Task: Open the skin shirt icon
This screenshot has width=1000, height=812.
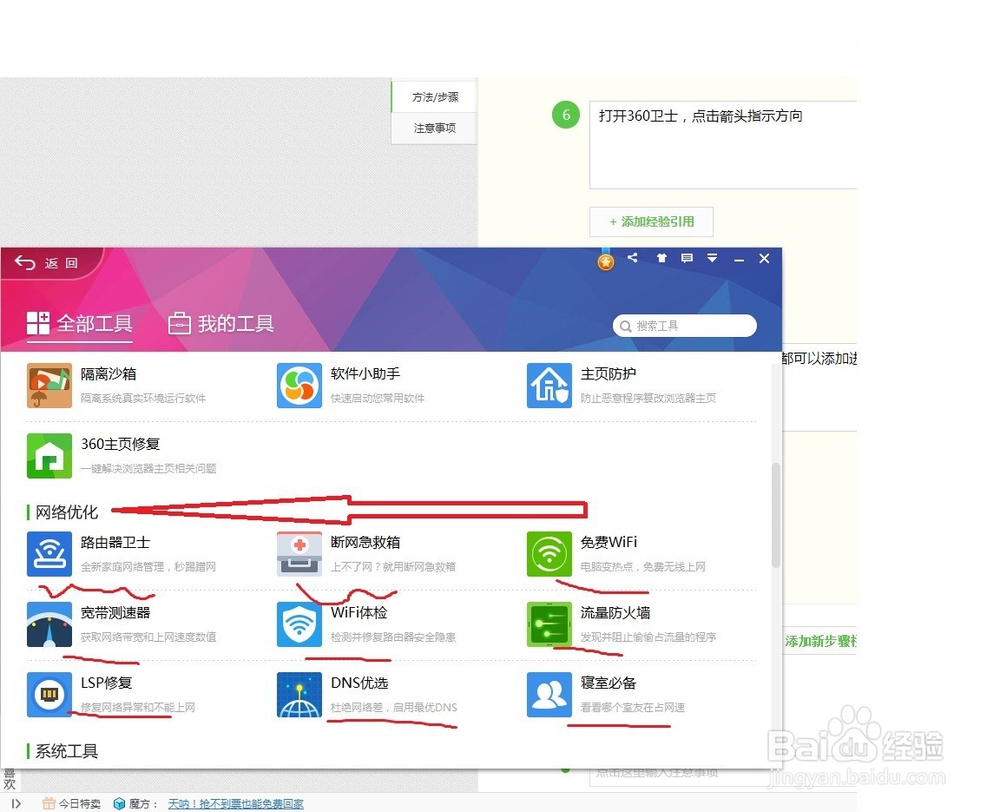Action: point(661,258)
